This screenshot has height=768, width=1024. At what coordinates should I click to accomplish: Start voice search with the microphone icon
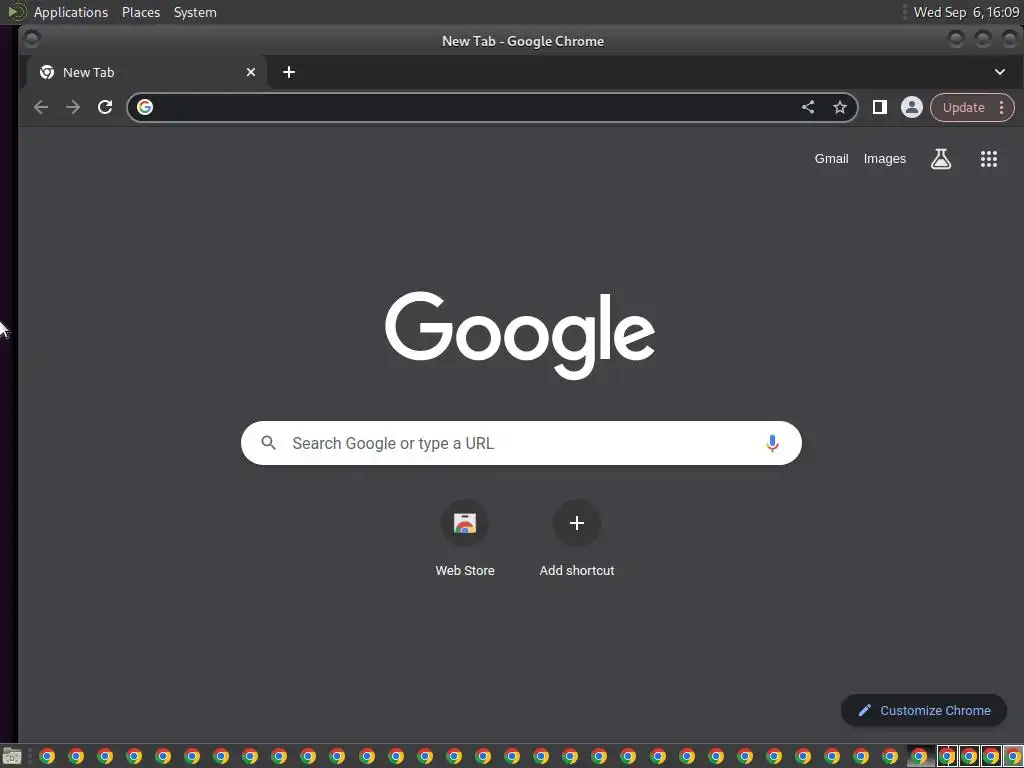pos(772,443)
